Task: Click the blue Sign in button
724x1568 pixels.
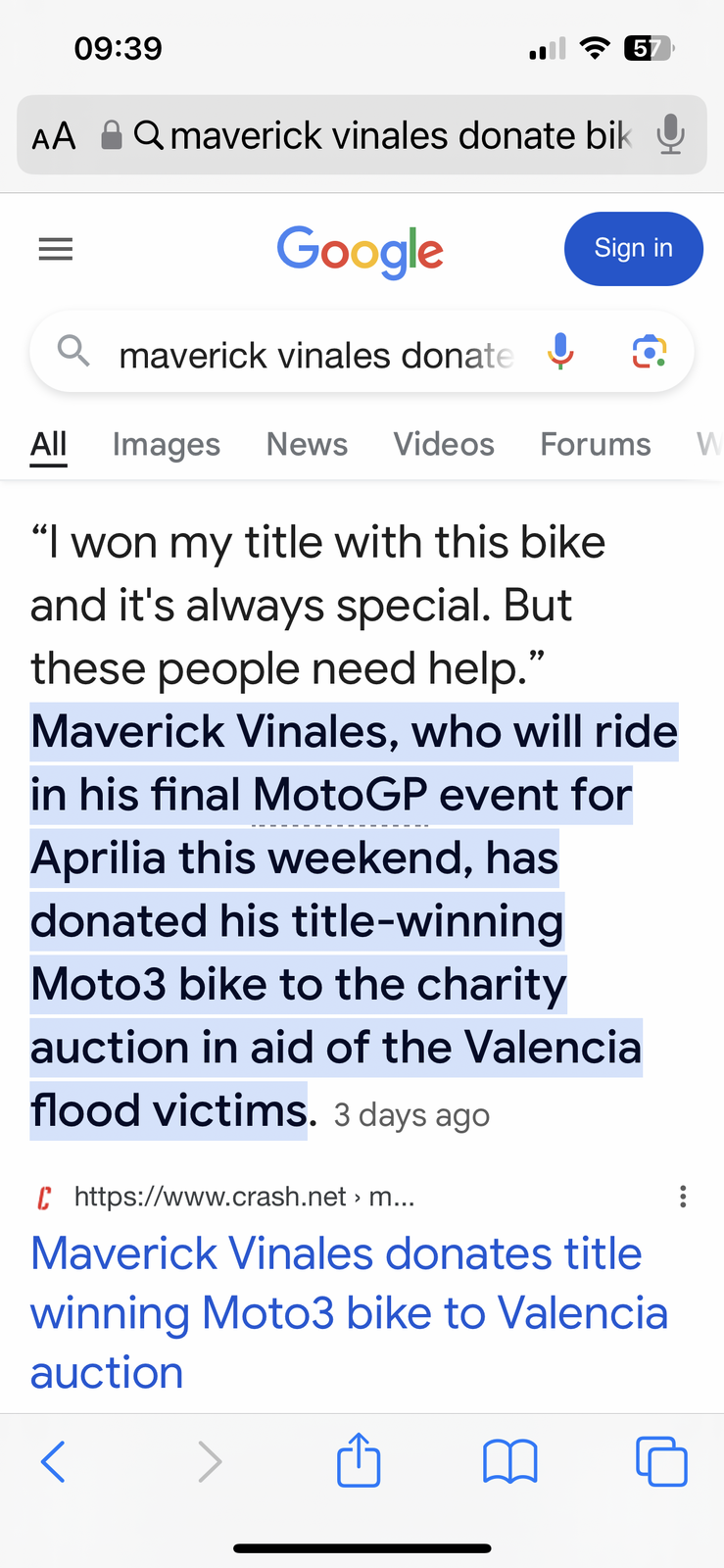Action: tap(633, 249)
